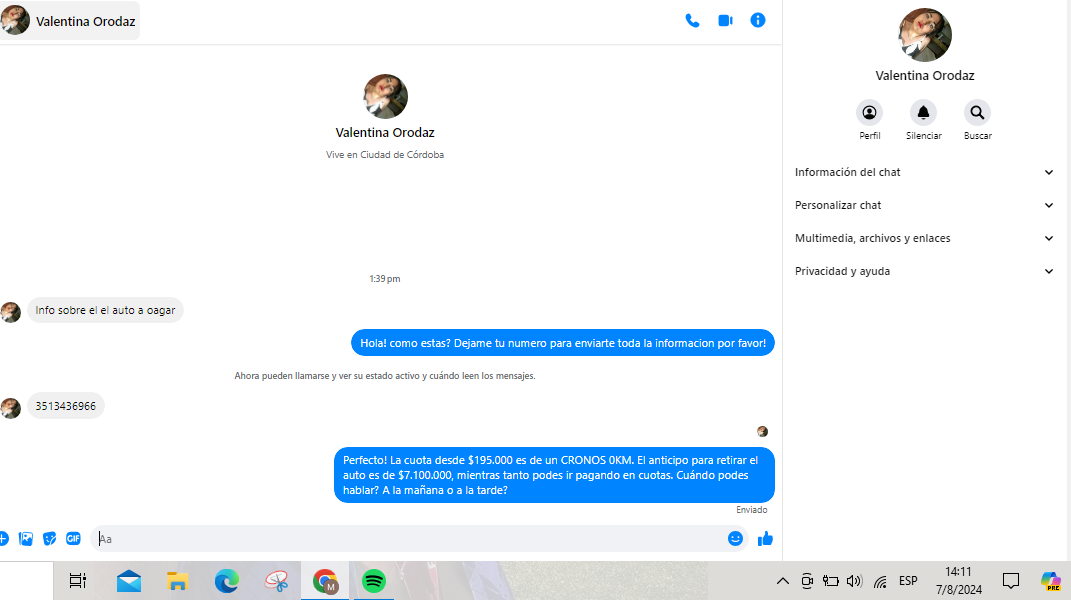Viewport: 1071px width, 600px height.
Task: Change the ESP input language
Action: 908,581
